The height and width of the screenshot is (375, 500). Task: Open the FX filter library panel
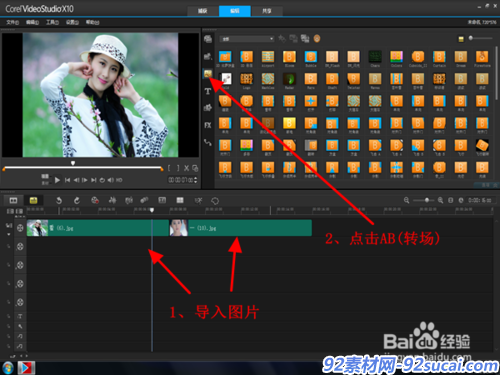[208, 125]
